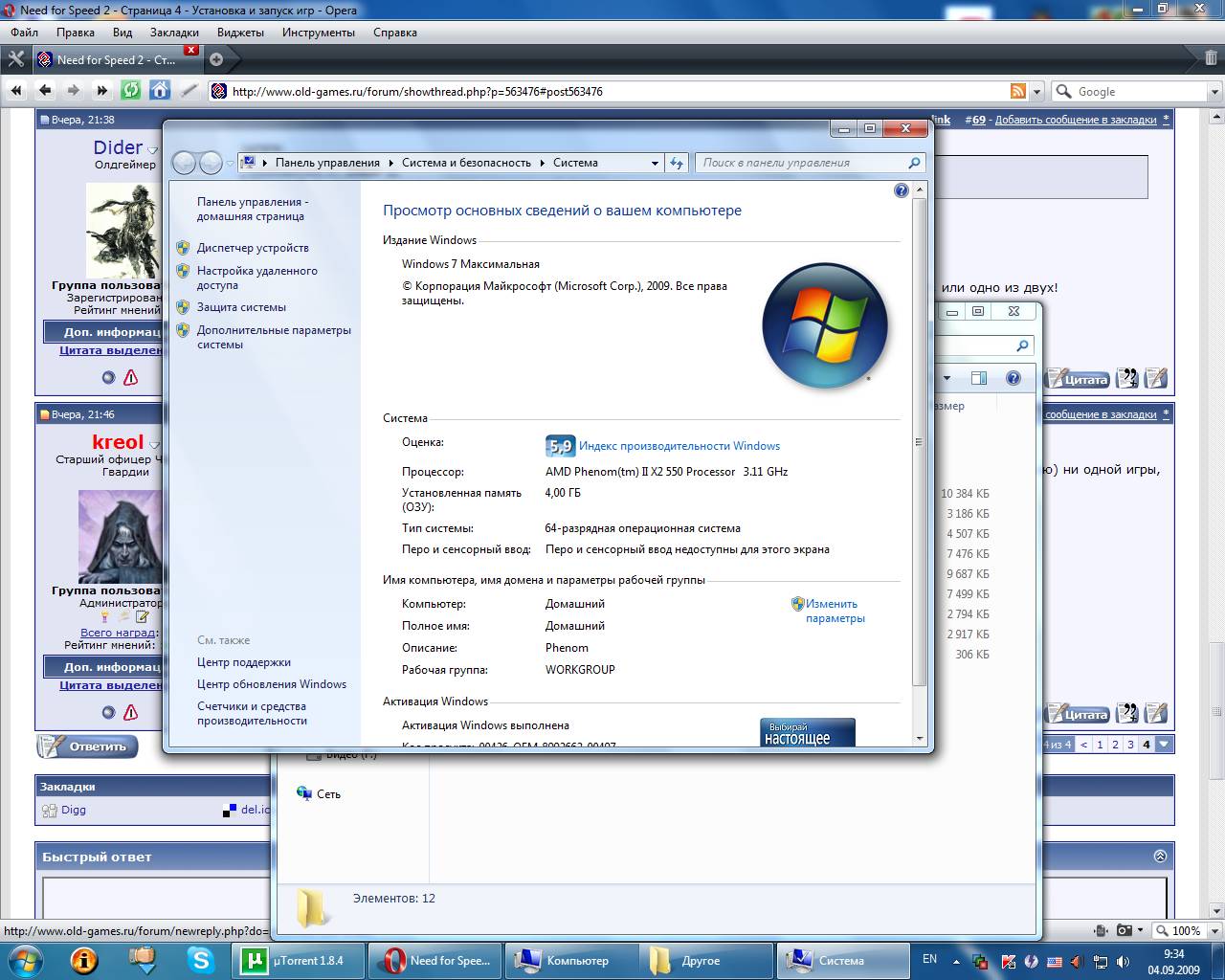1225x980 pixels.
Task: Expand the control panel address bar dropdown
Action: click(x=655, y=163)
